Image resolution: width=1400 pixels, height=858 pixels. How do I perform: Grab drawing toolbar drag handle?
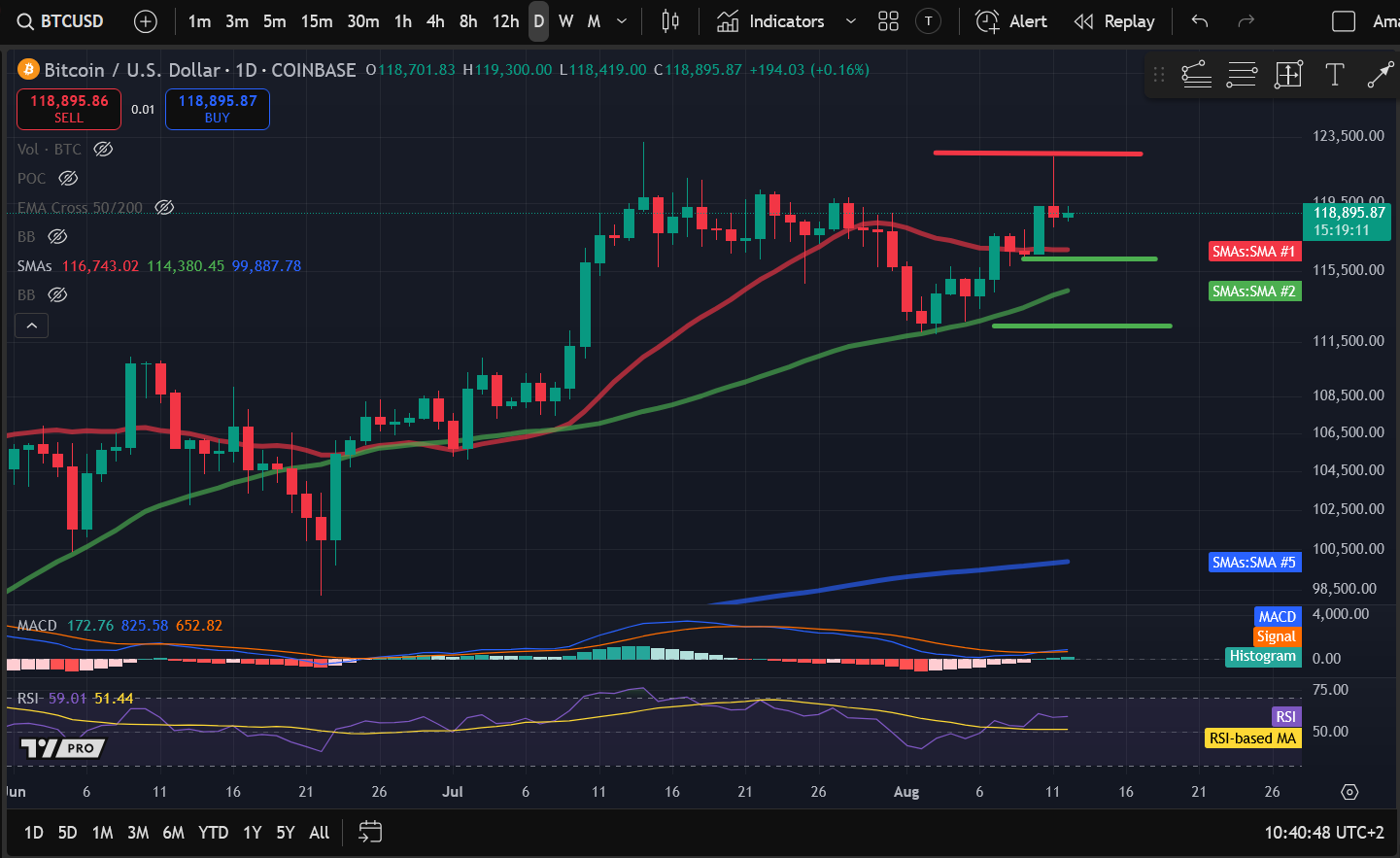coord(1158,75)
